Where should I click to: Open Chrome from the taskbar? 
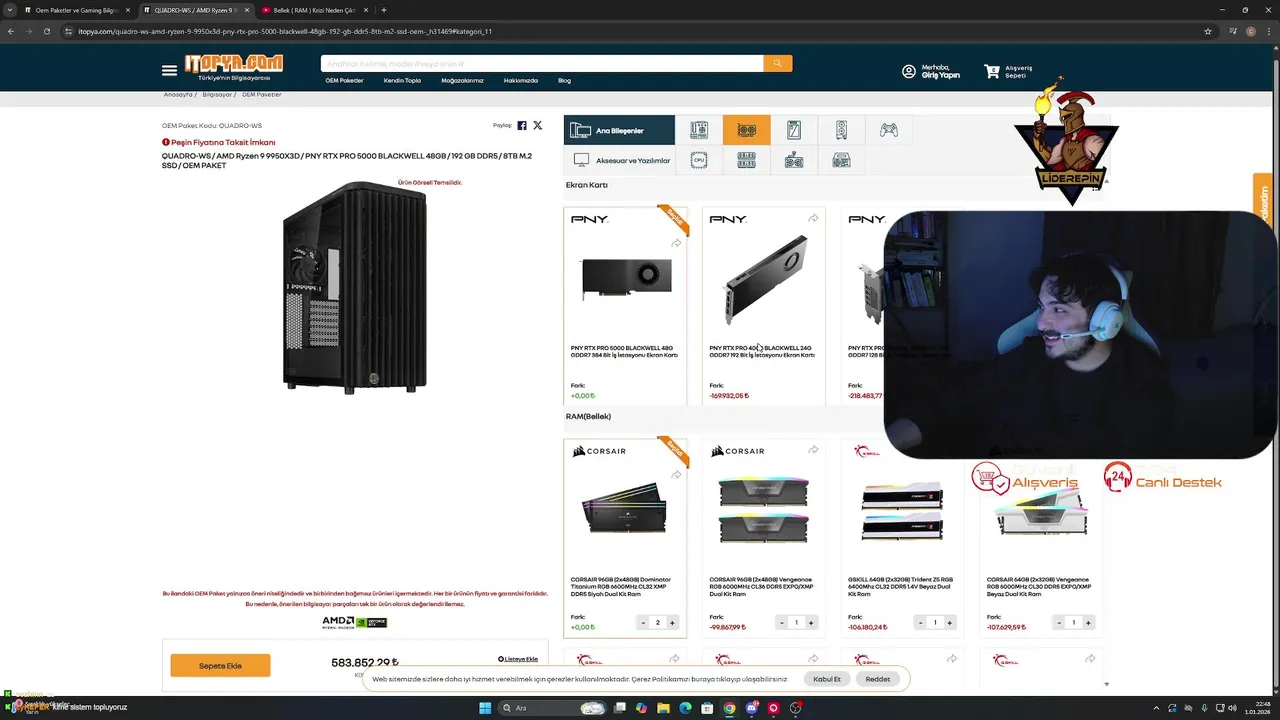[729, 708]
